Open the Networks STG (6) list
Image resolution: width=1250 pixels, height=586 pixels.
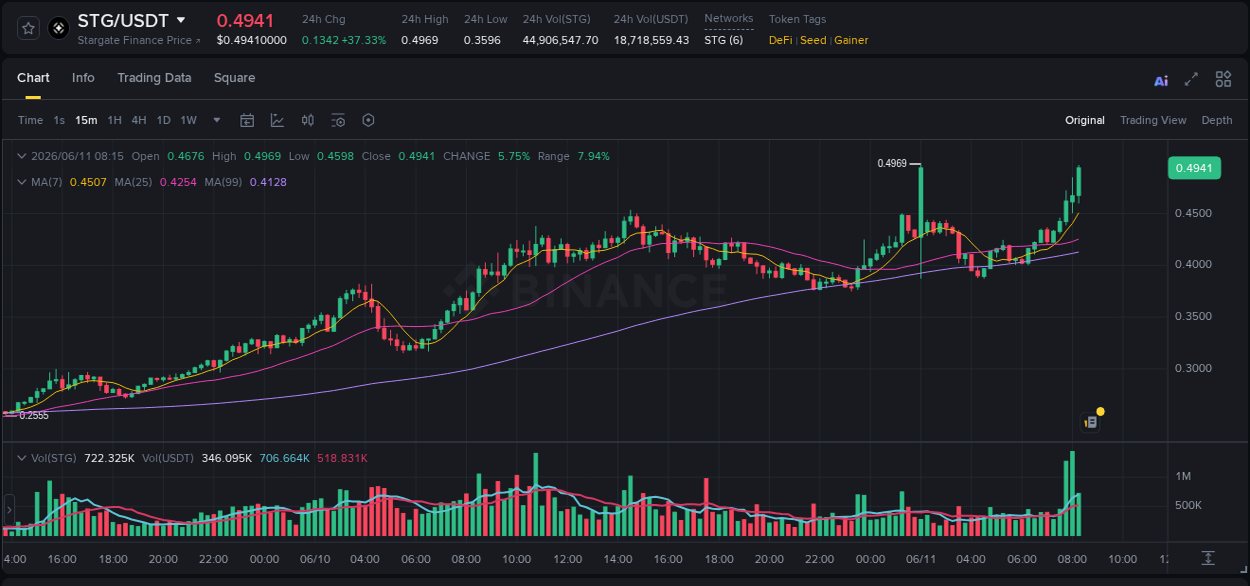point(723,40)
